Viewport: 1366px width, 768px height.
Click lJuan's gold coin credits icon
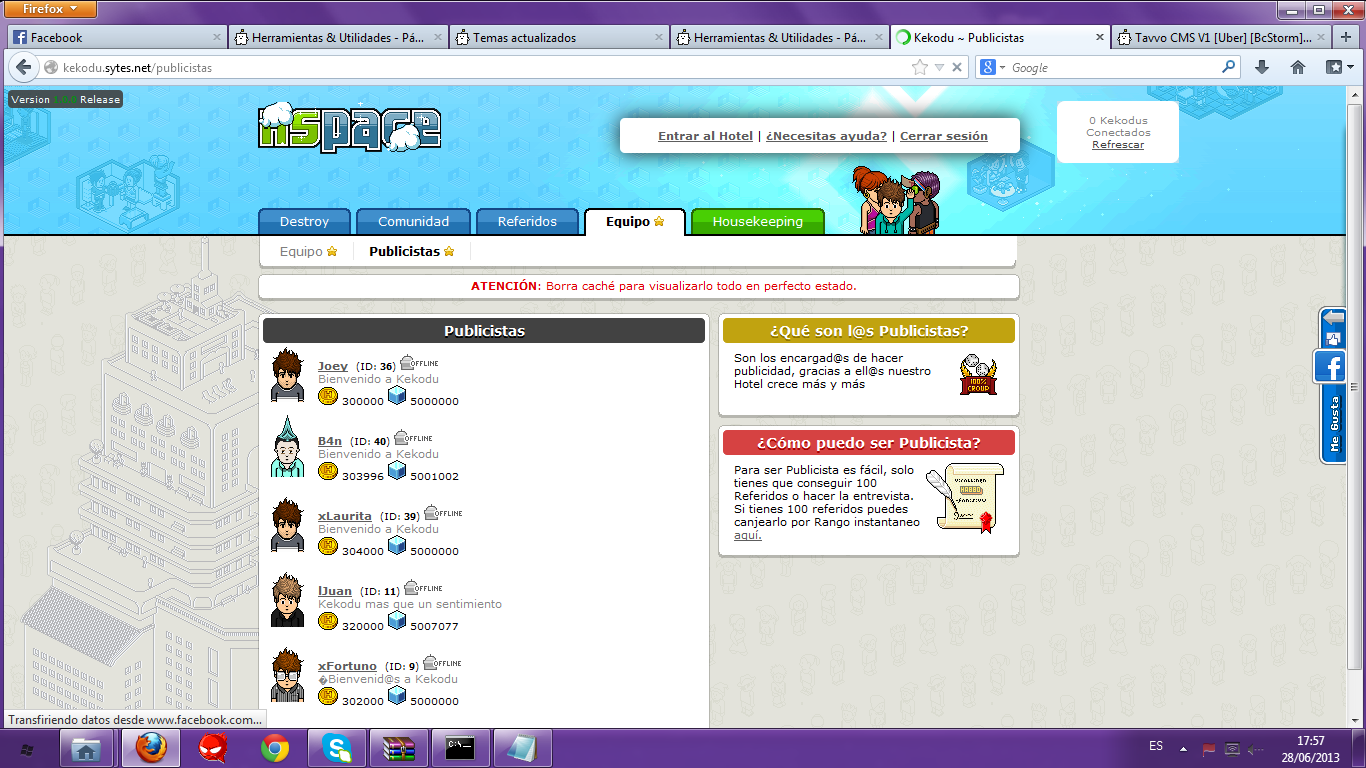[x=328, y=621]
